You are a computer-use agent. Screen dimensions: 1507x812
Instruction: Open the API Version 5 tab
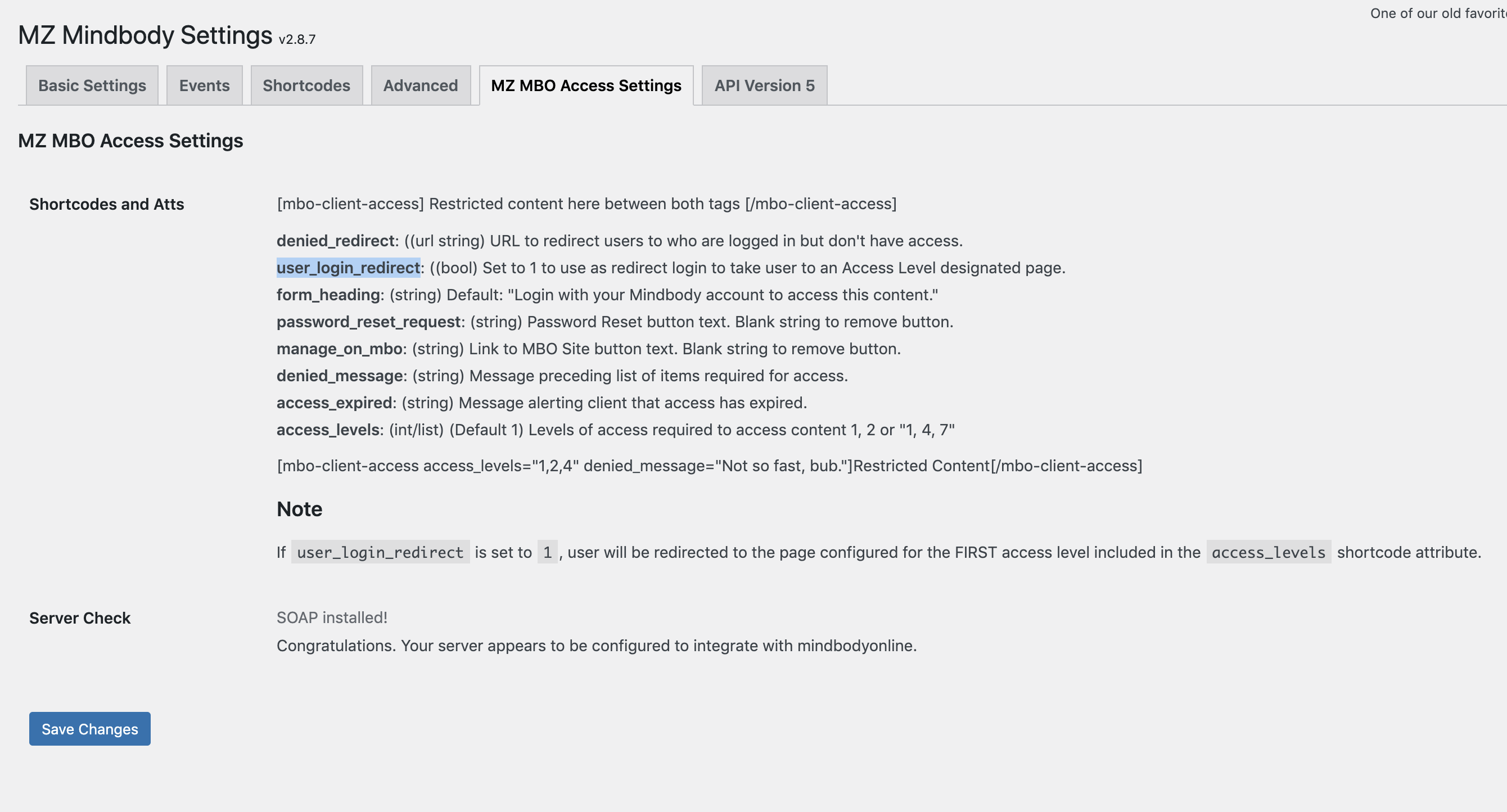point(764,85)
